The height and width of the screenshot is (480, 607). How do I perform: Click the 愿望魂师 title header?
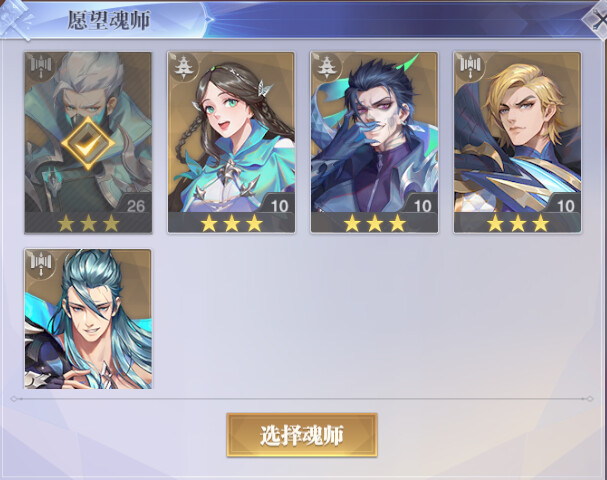click(109, 20)
